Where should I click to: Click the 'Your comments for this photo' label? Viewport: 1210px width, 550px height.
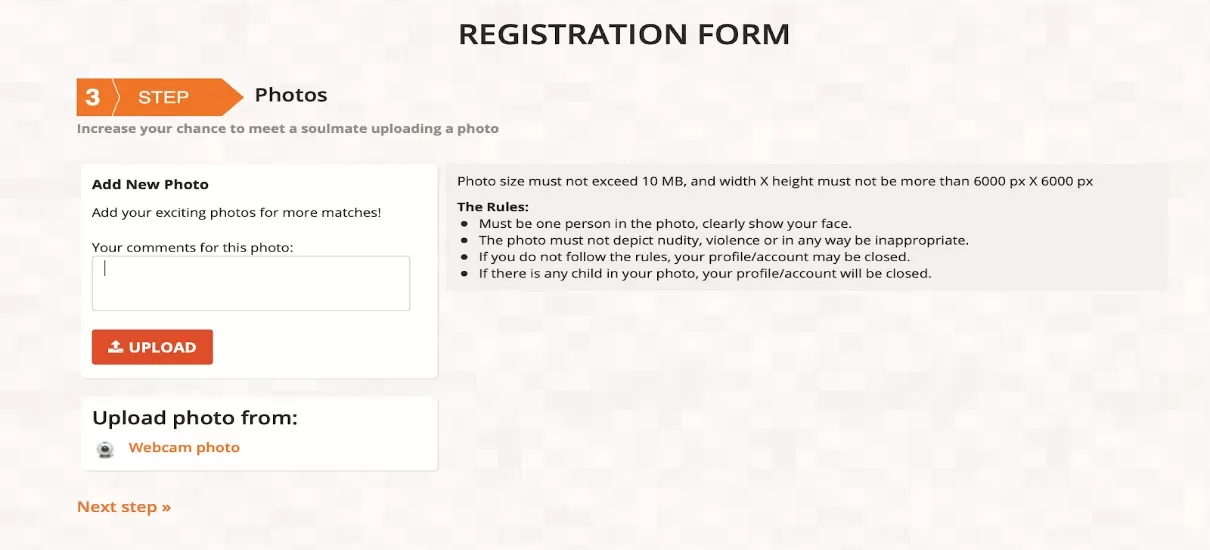(192, 247)
